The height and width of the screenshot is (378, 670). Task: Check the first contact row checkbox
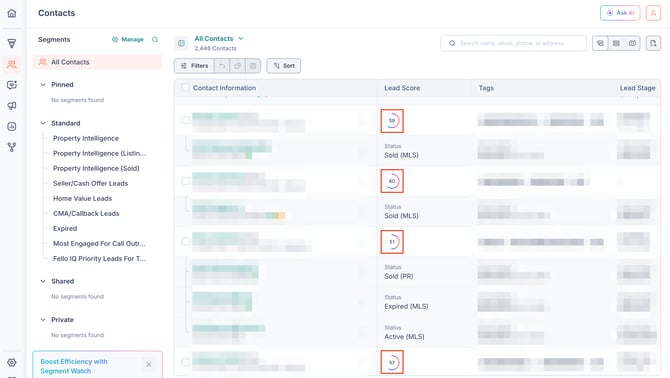[185, 120]
